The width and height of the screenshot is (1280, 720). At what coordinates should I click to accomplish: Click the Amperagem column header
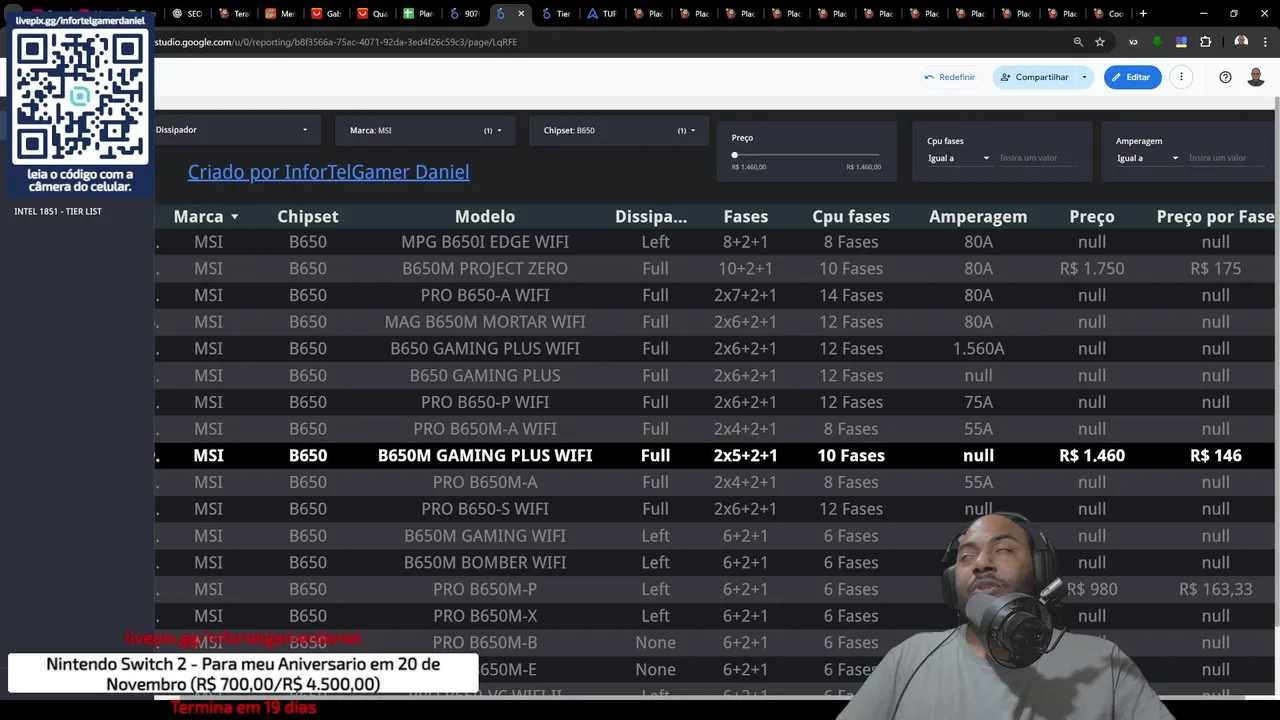pyautogui.click(x=978, y=216)
